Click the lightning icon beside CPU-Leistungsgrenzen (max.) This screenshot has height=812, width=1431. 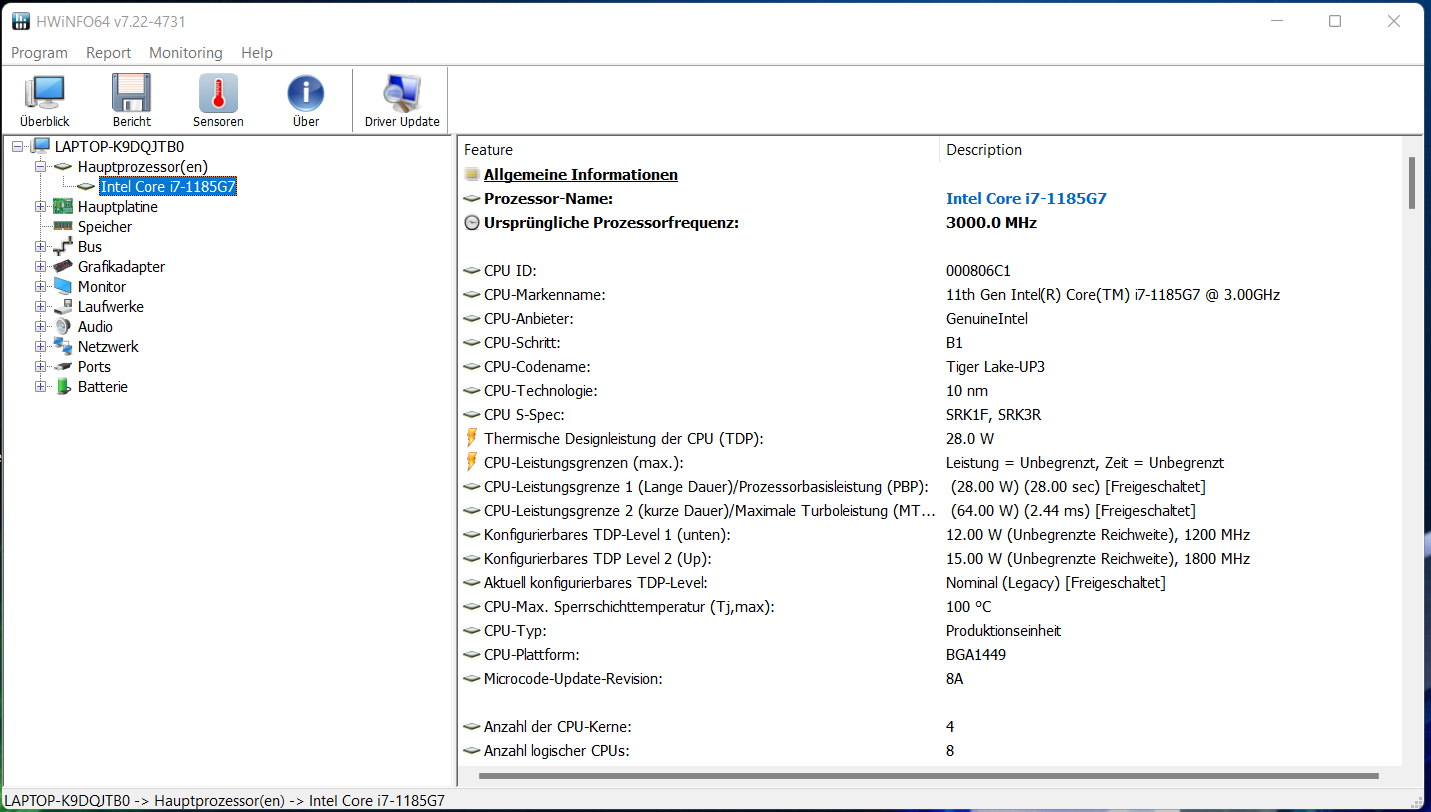[x=472, y=462]
